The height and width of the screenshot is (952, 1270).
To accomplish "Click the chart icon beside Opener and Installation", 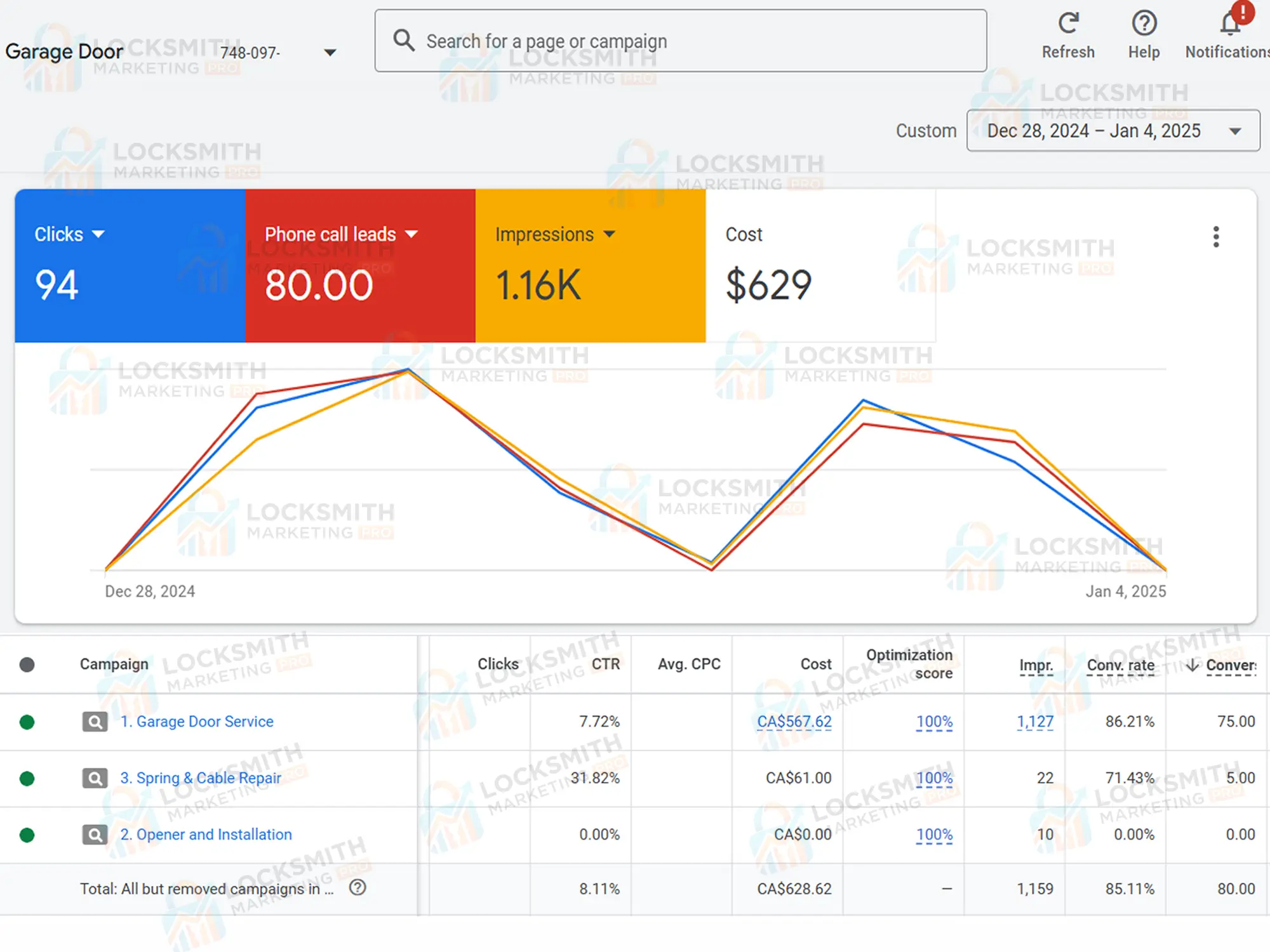I will (94, 835).
